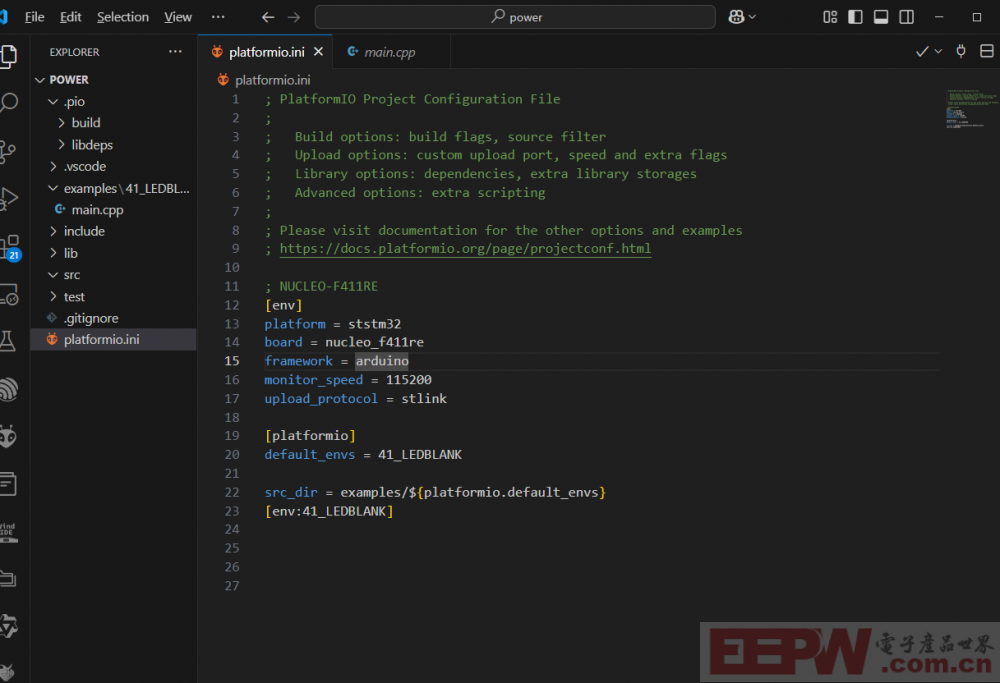Click the PlatformIO build checkmark
Image resolution: width=1000 pixels, height=683 pixels.
(x=922, y=52)
